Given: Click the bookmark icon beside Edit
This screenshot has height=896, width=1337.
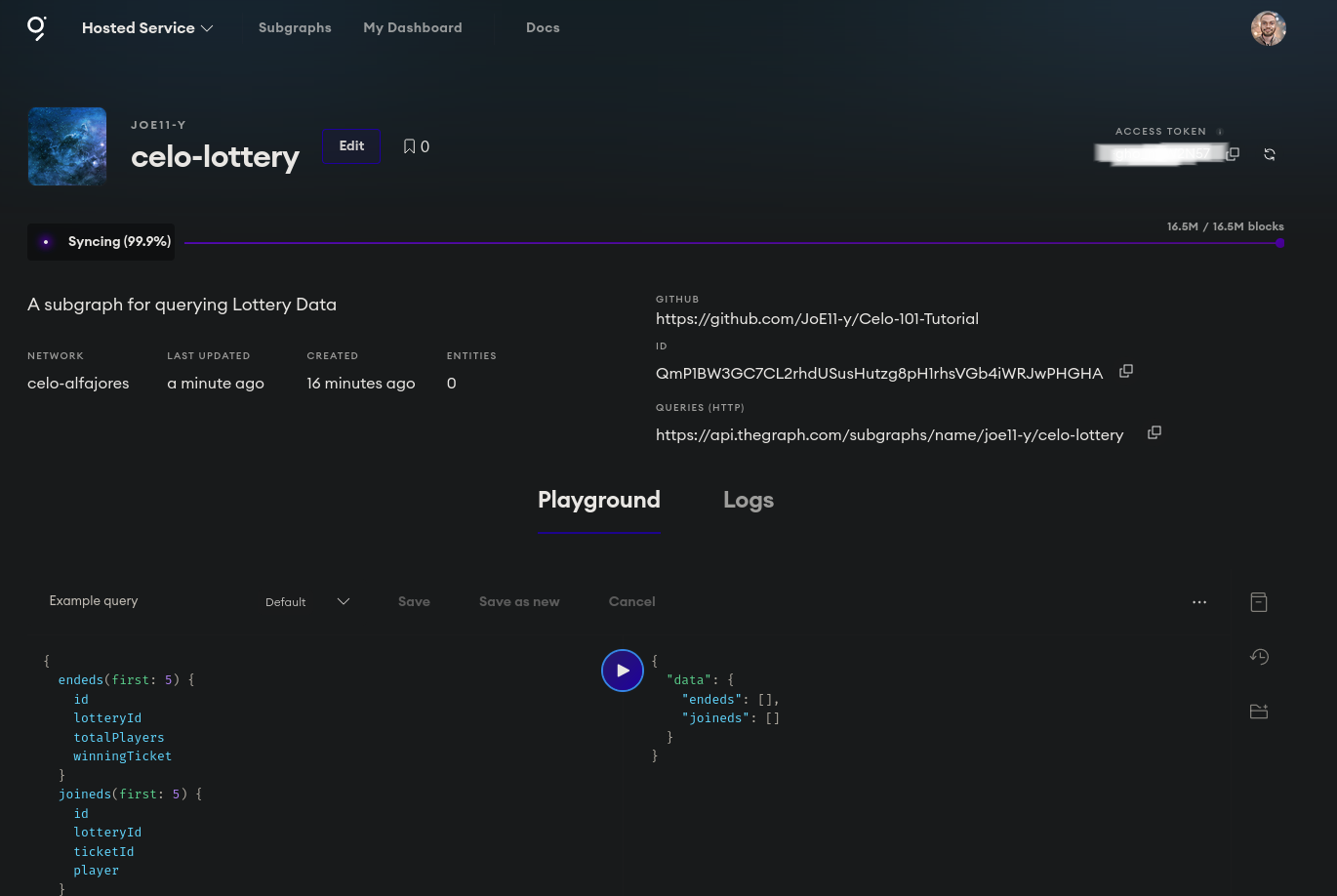Looking at the screenshot, I should click(409, 146).
